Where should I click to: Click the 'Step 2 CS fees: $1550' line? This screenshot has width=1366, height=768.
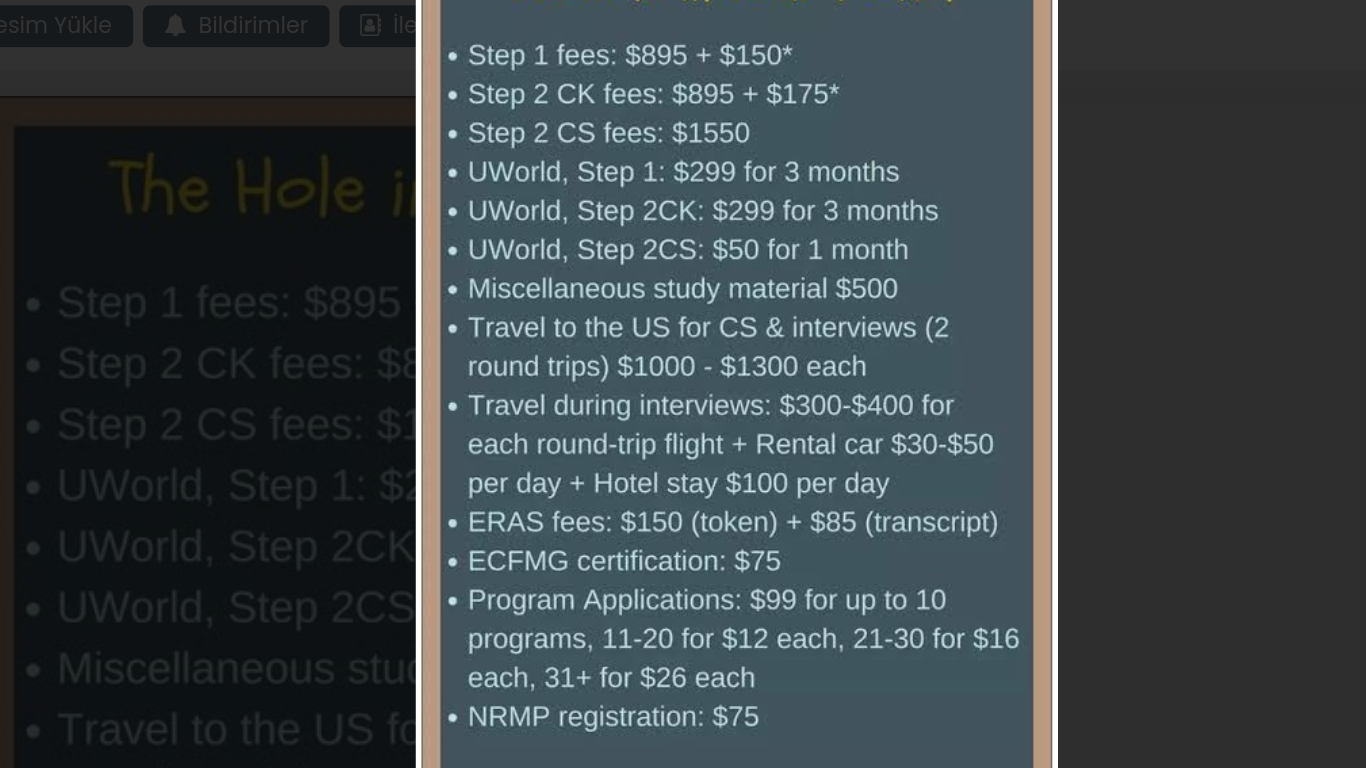click(x=608, y=134)
